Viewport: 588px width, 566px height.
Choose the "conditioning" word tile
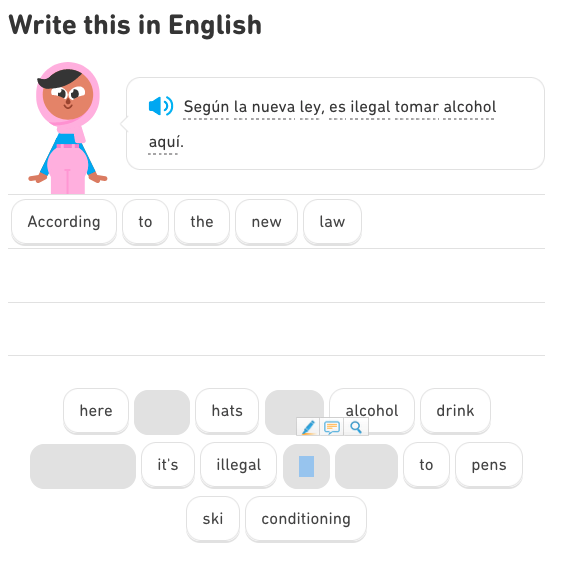coord(306,519)
